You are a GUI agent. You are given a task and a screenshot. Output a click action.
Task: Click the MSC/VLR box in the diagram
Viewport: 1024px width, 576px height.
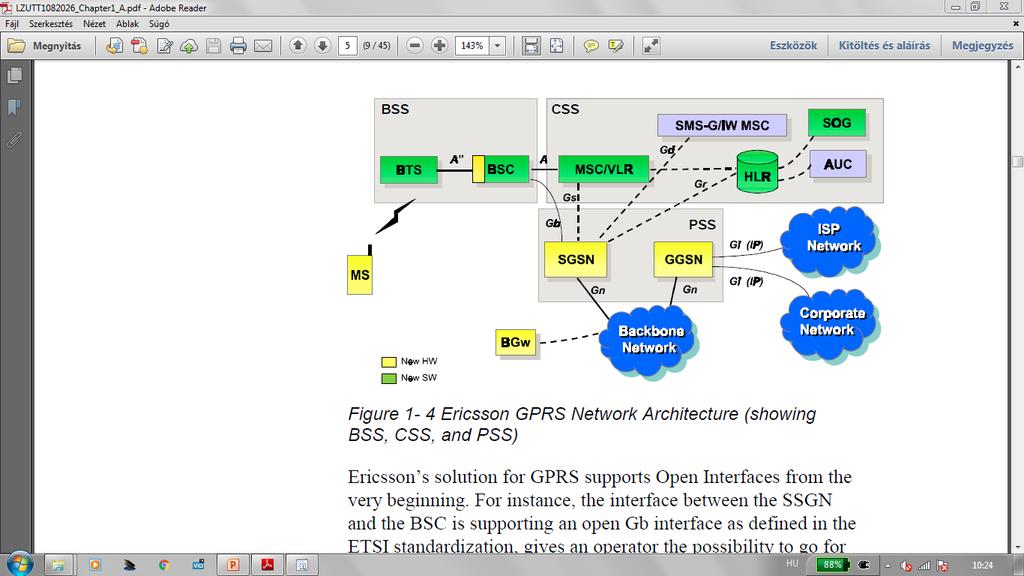tap(603, 169)
